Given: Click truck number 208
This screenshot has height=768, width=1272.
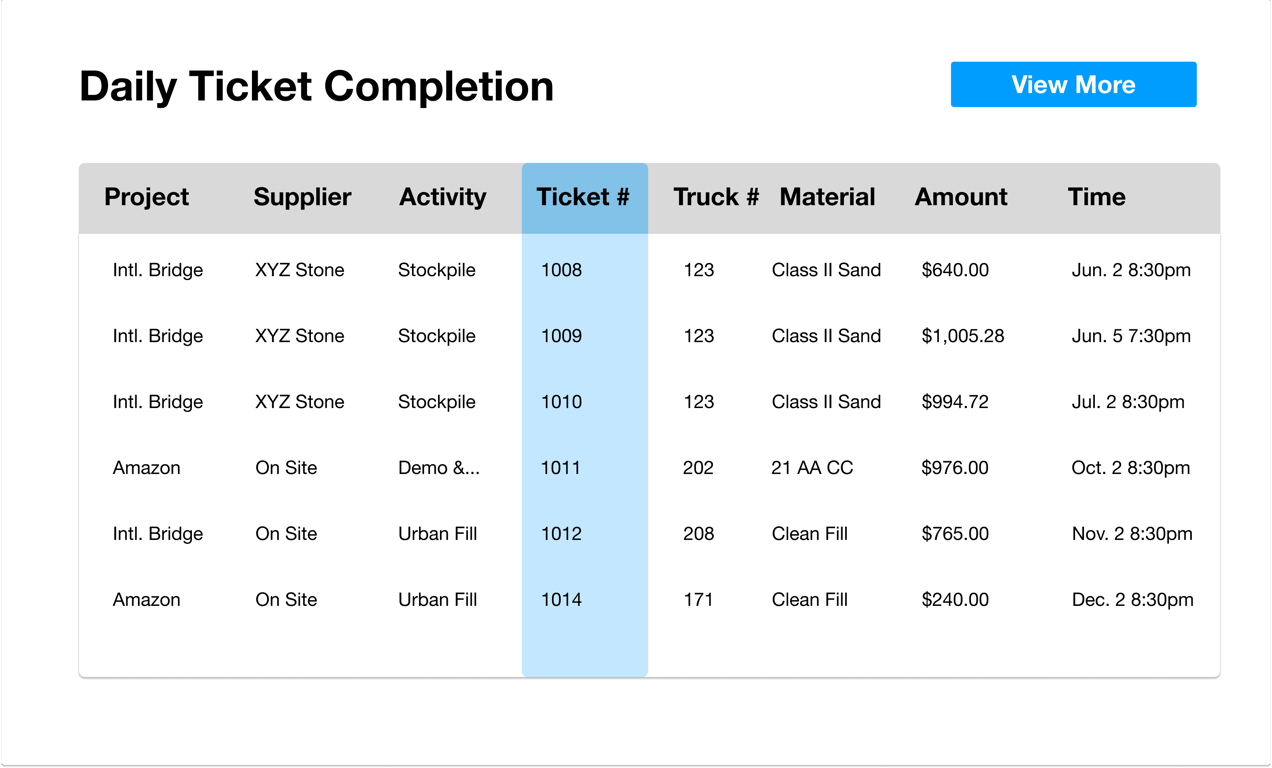Looking at the screenshot, I should click(698, 534).
